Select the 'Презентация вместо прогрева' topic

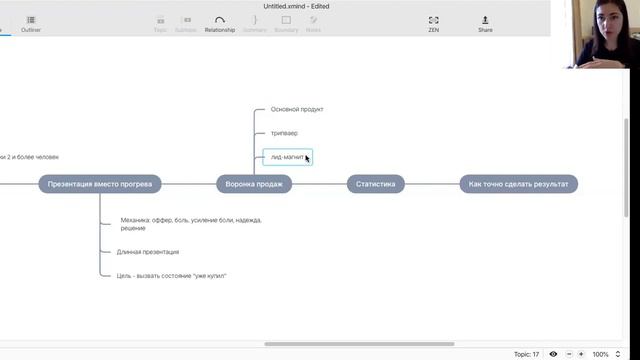coord(100,184)
